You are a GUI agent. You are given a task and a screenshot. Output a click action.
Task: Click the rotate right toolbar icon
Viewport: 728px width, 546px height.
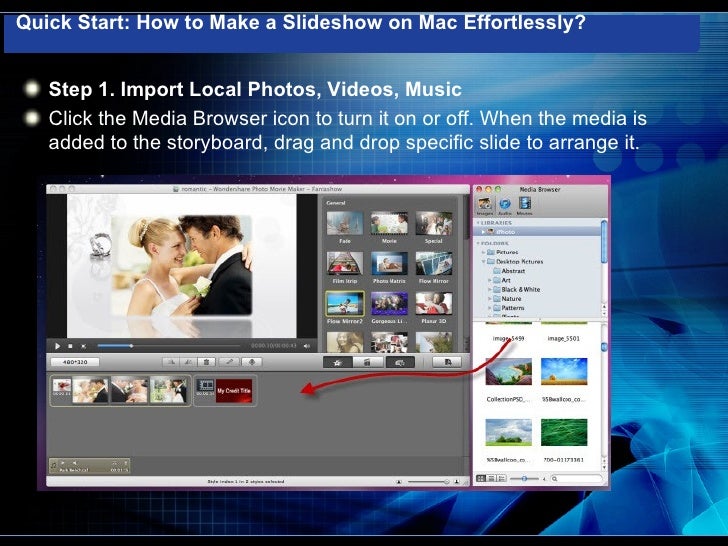click(188, 362)
